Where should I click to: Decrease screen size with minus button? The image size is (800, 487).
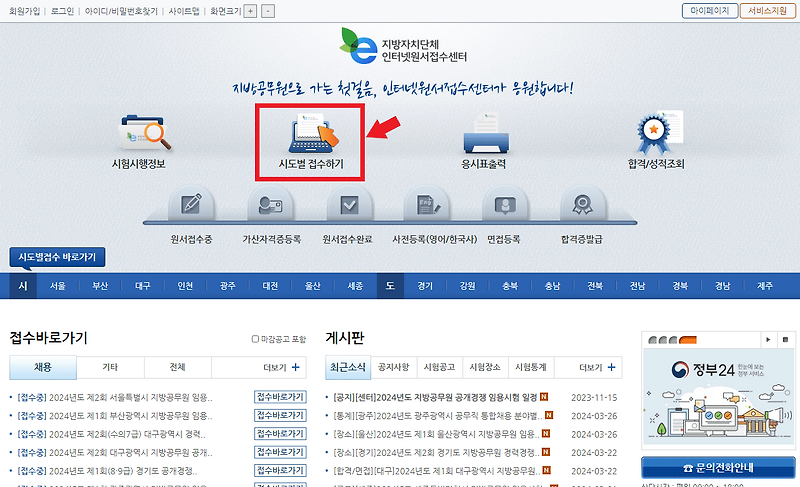pos(268,11)
